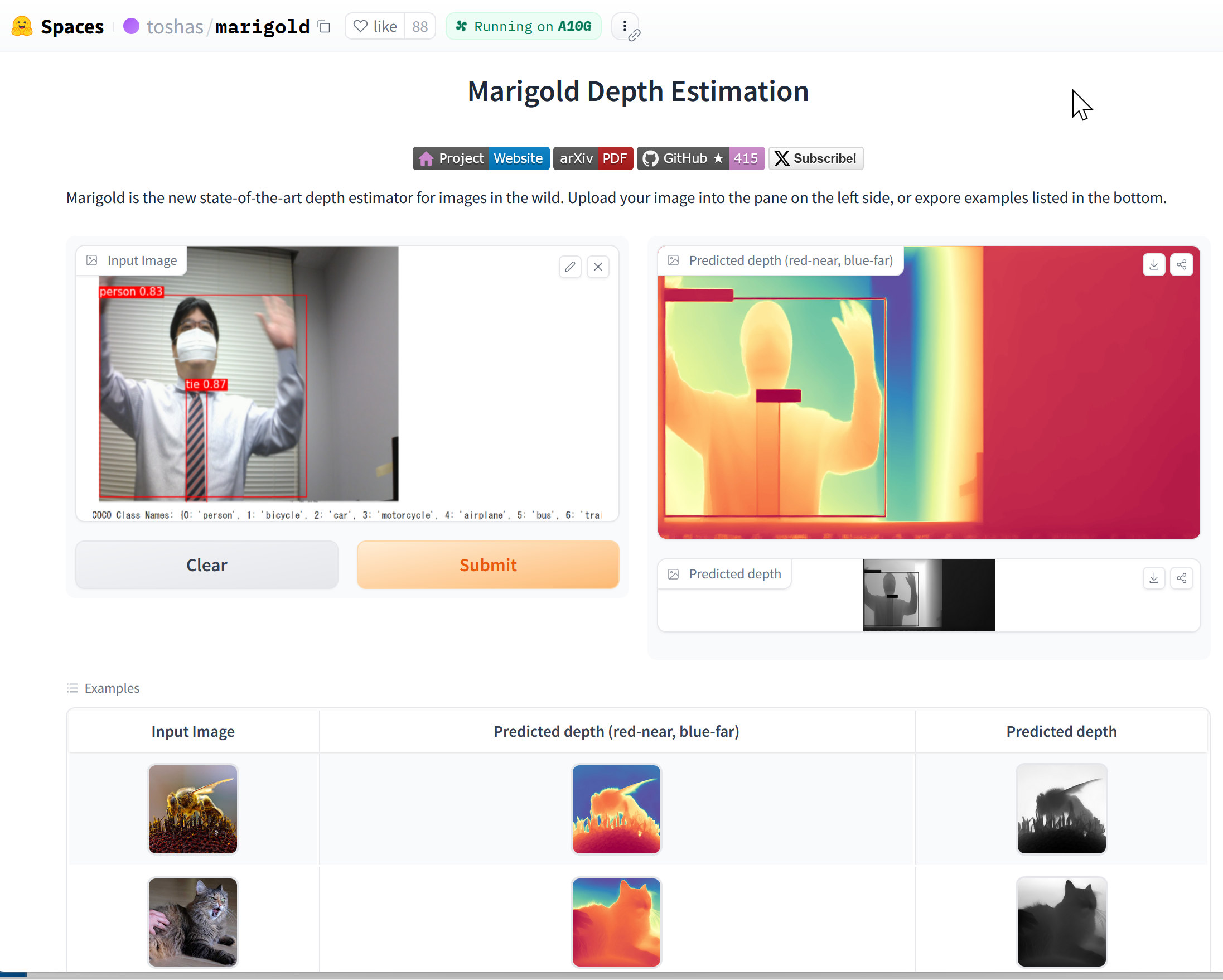Open the three-dot more options menu
1223x980 pixels.
coord(625,27)
